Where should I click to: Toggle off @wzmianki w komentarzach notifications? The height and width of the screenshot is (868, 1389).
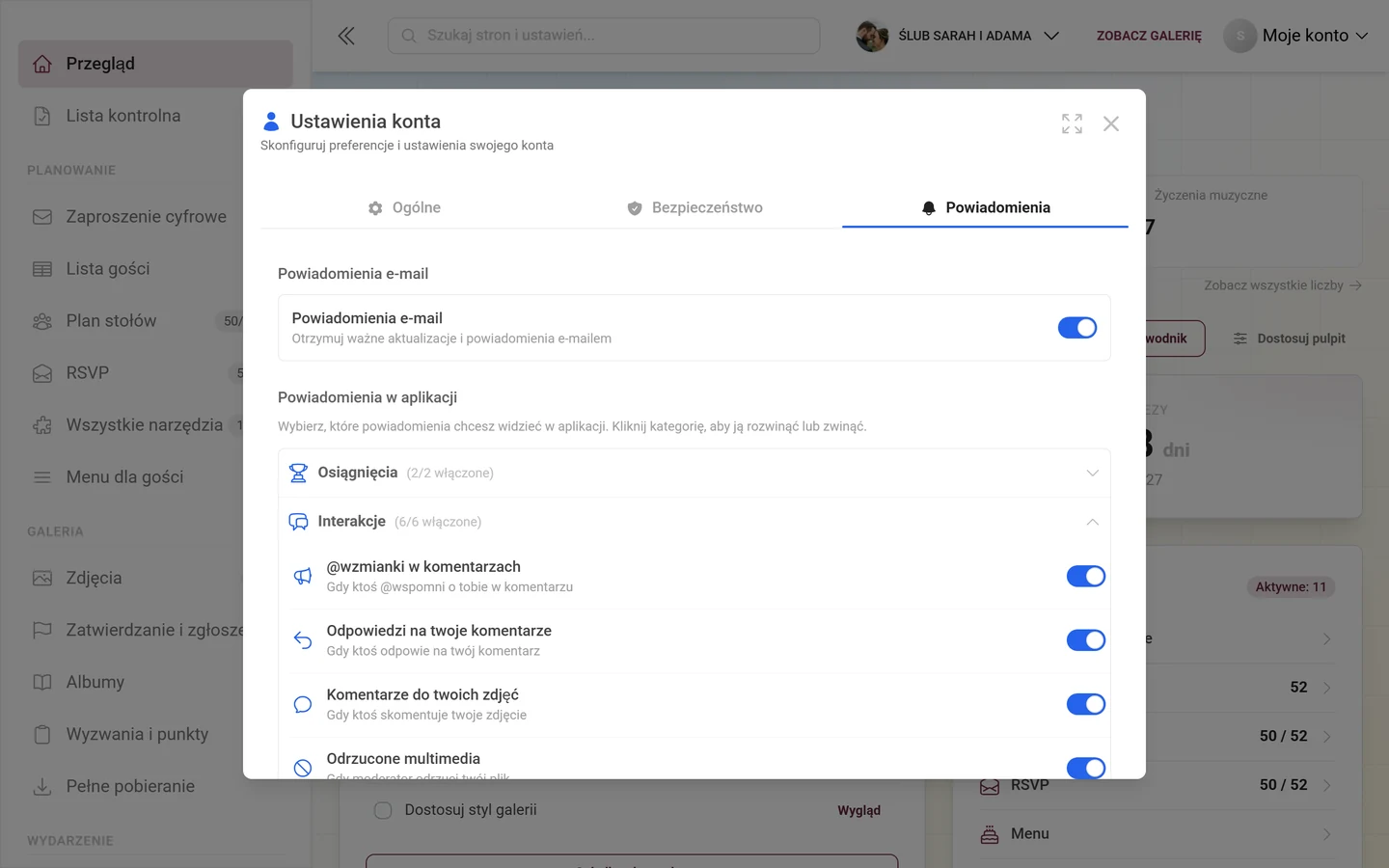tap(1086, 576)
